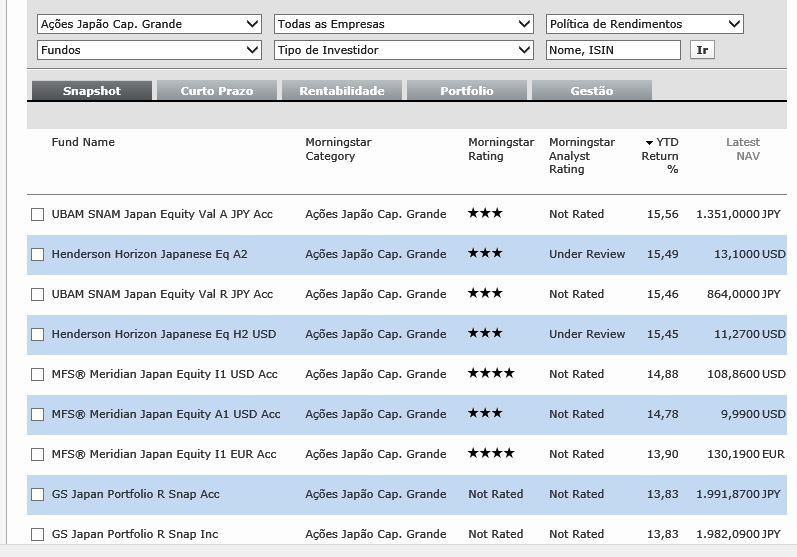Expand the Tipo de Investidor dropdown
The width and height of the screenshot is (797, 557).
coord(404,50)
